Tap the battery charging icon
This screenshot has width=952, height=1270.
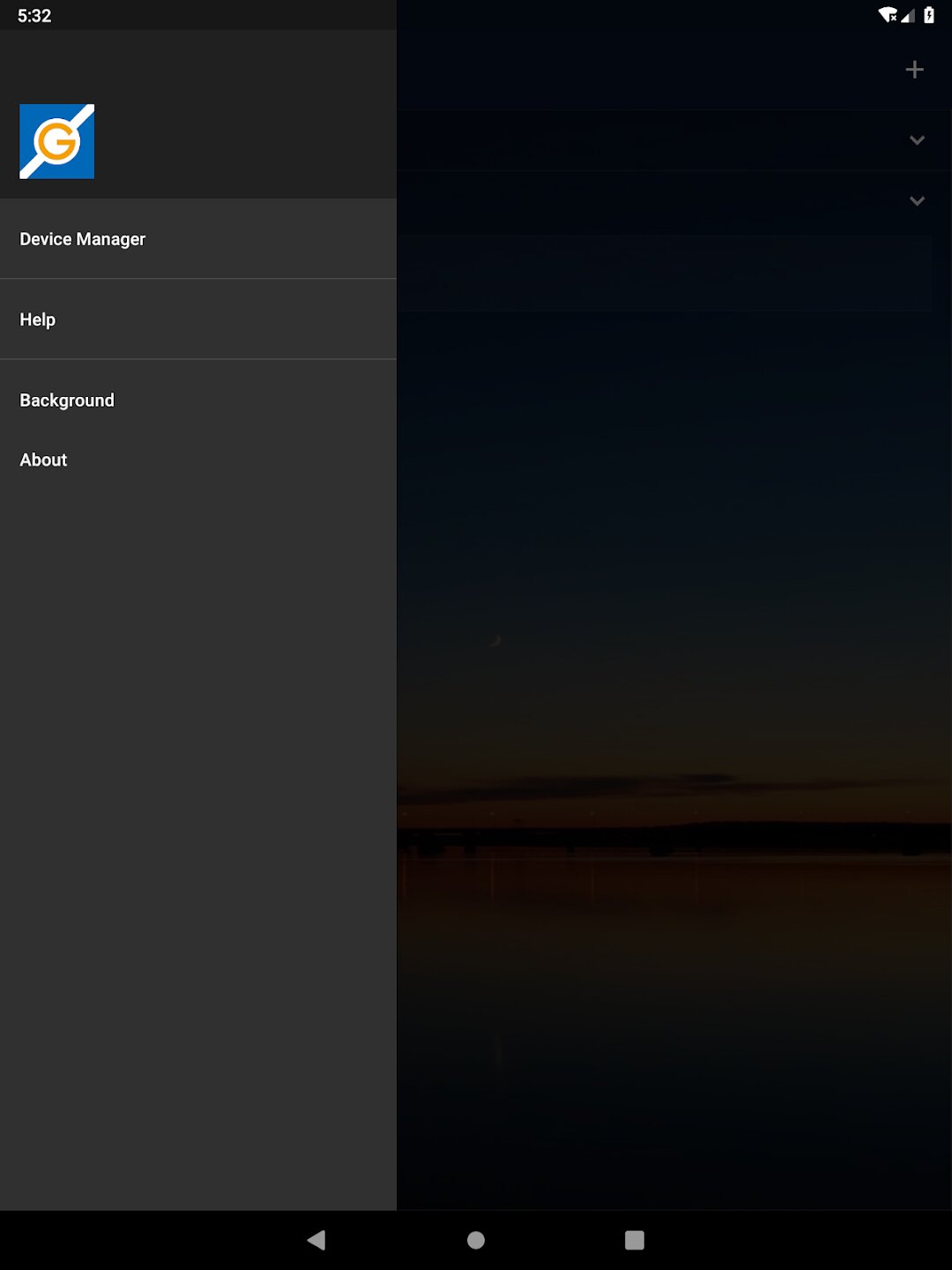(x=928, y=15)
